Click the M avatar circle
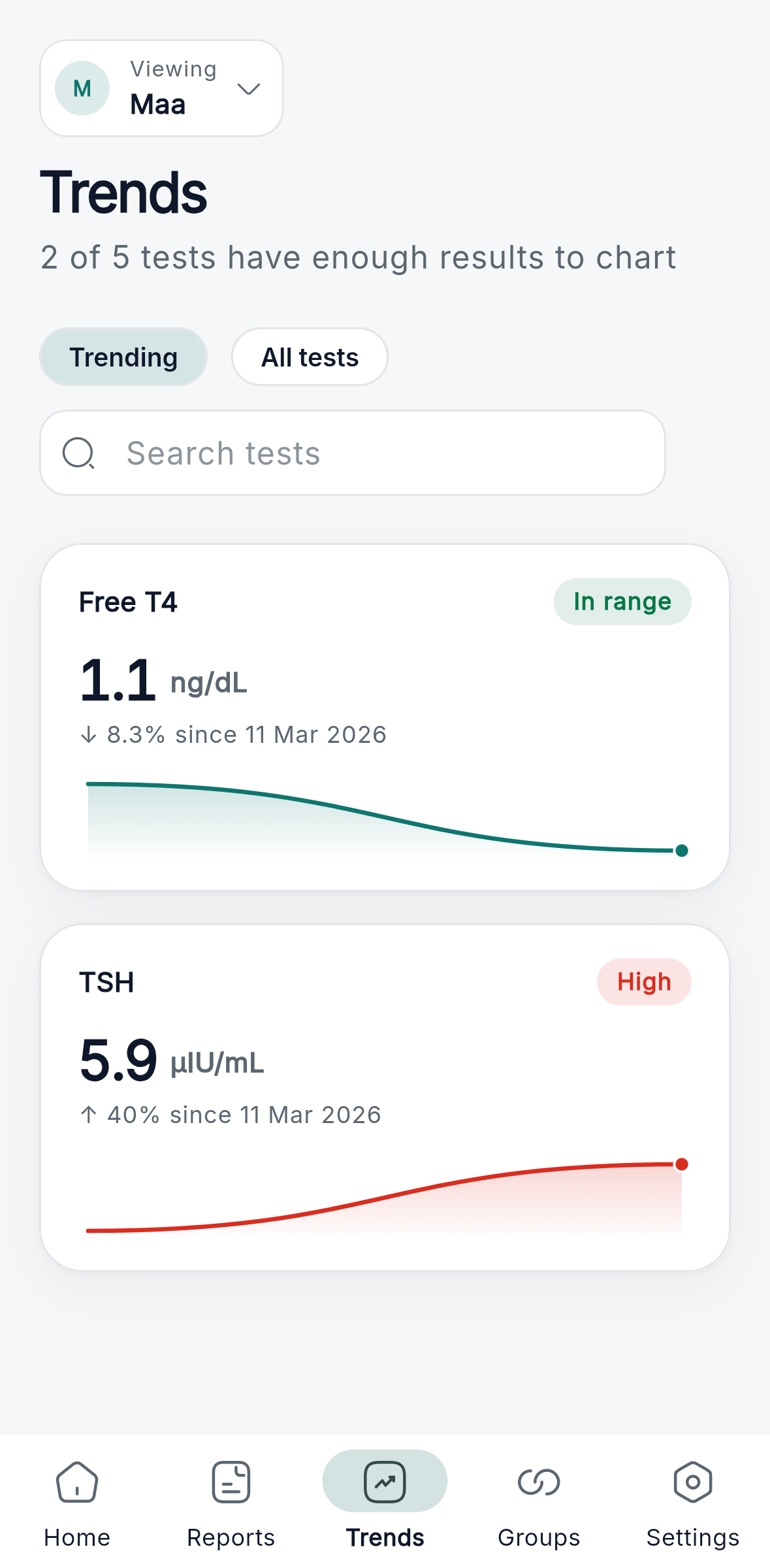This screenshot has width=770, height=1568. [82, 88]
